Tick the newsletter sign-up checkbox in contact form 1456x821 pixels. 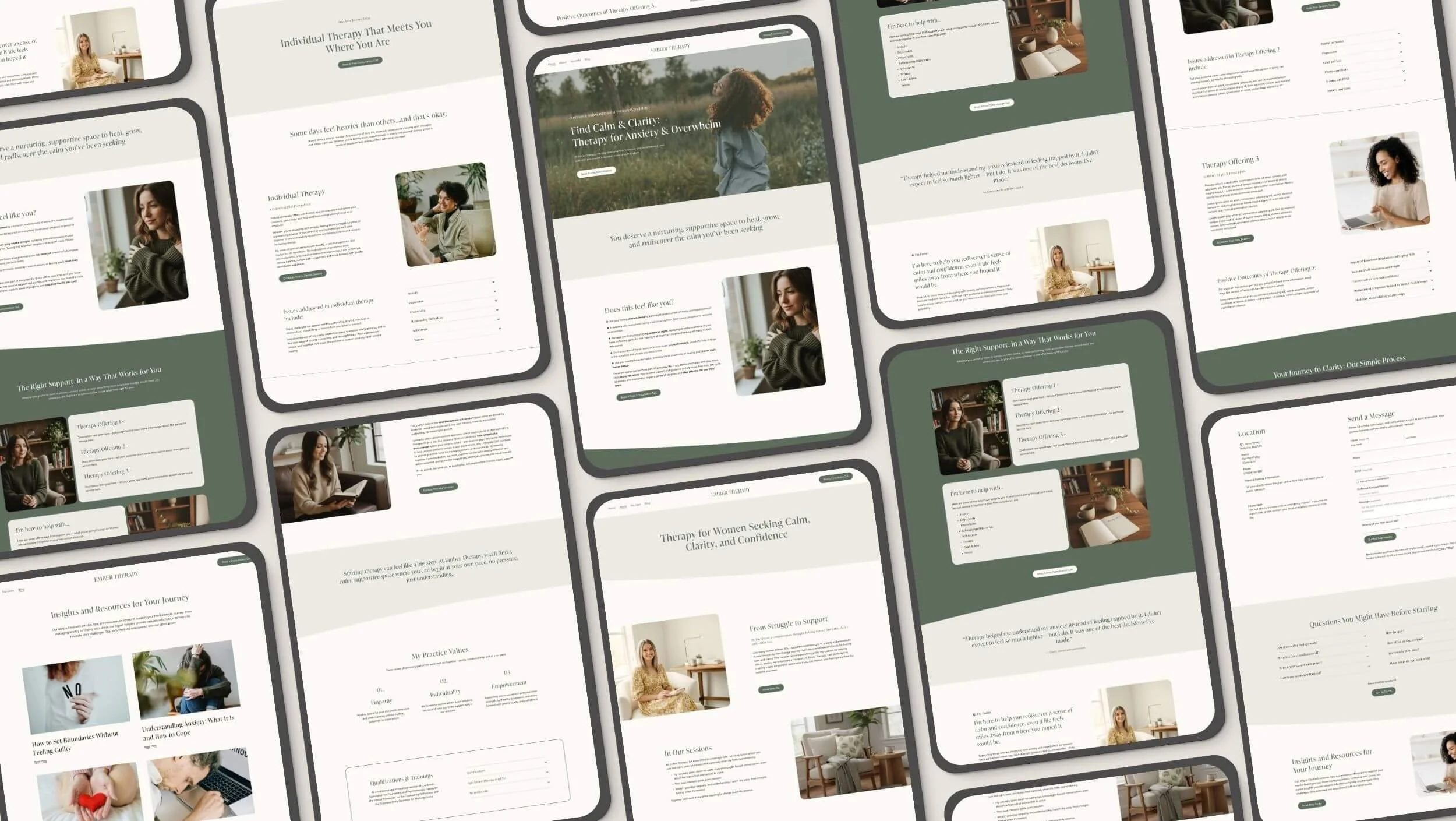pos(1357,482)
